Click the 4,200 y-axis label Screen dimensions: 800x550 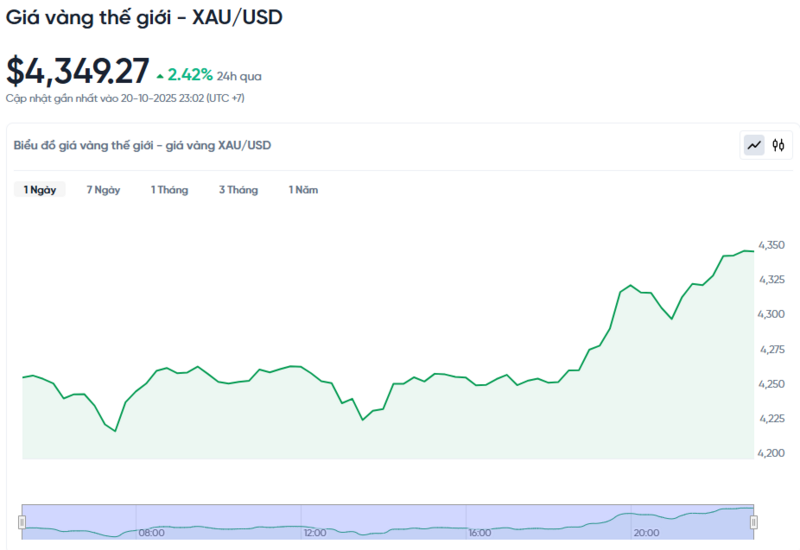(x=771, y=453)
